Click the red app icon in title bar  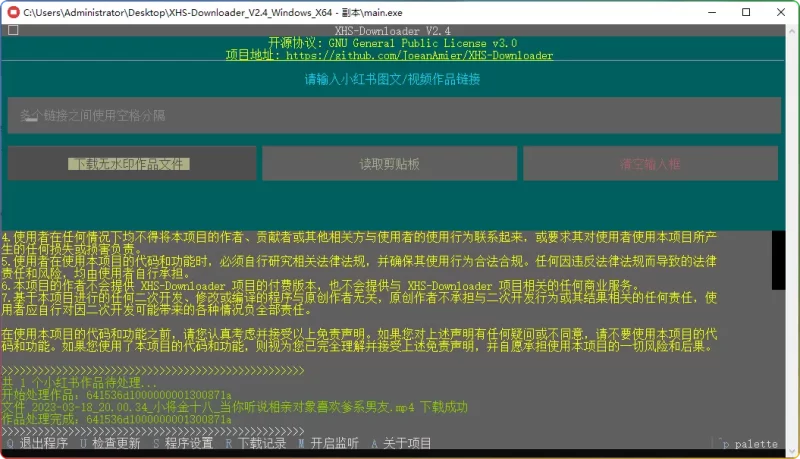point(14,12)
